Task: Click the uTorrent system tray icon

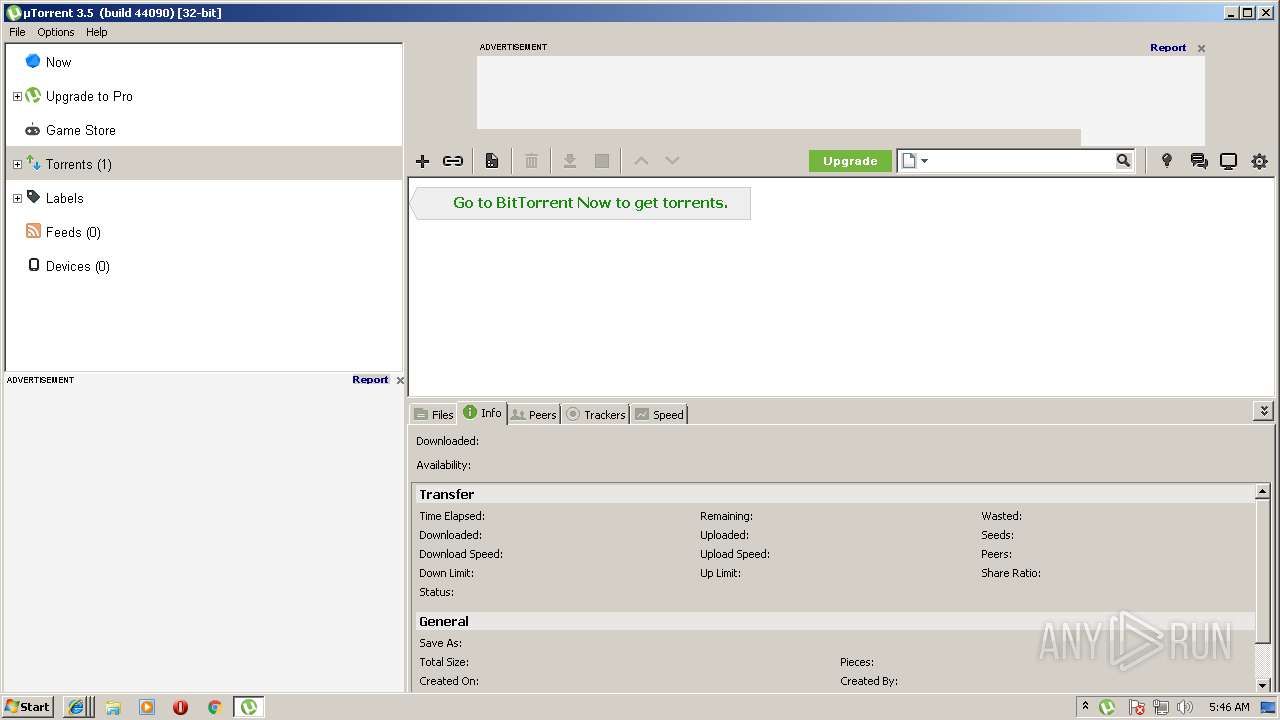Action: (x=1107, y=707)
